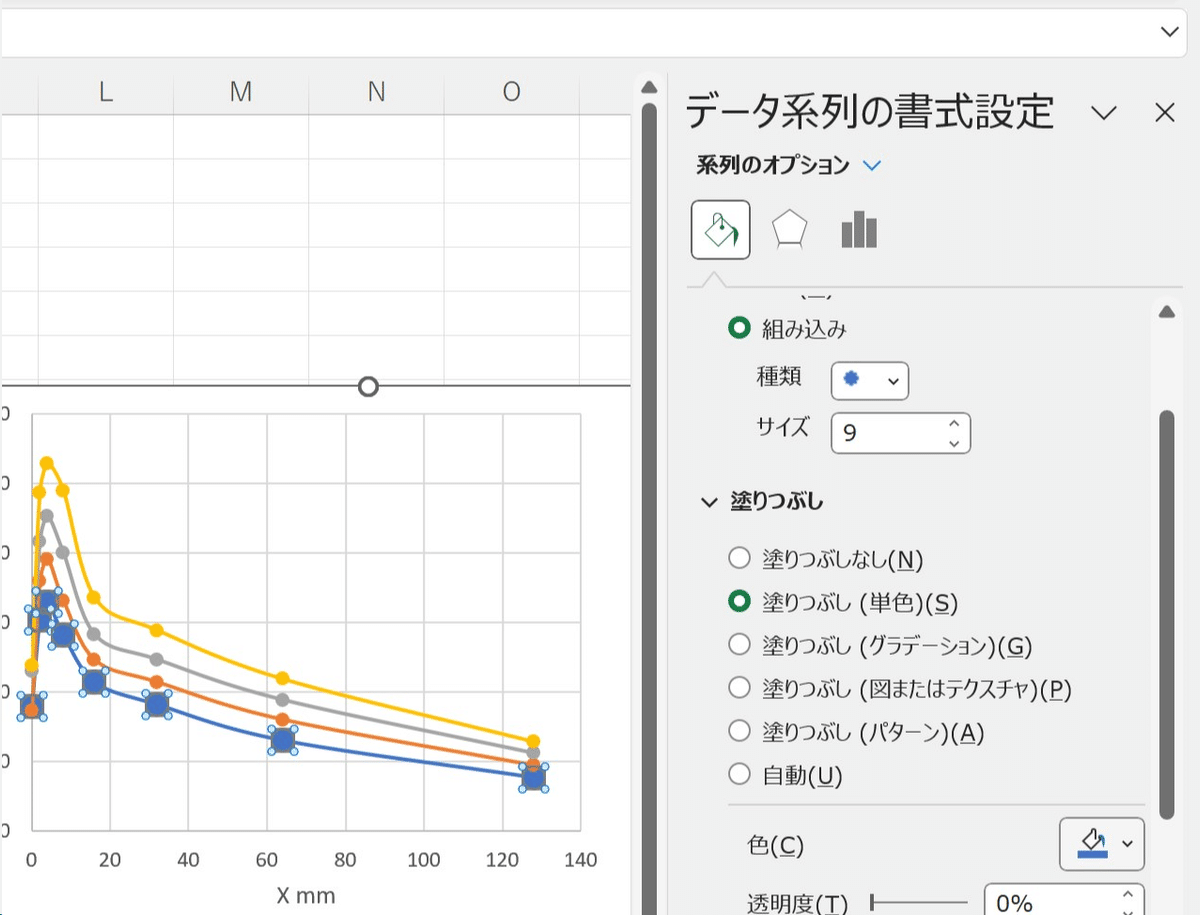Select column N header
Viewport: 1200px width, 915px height.
pyautogui.click(x=376, y=92)
